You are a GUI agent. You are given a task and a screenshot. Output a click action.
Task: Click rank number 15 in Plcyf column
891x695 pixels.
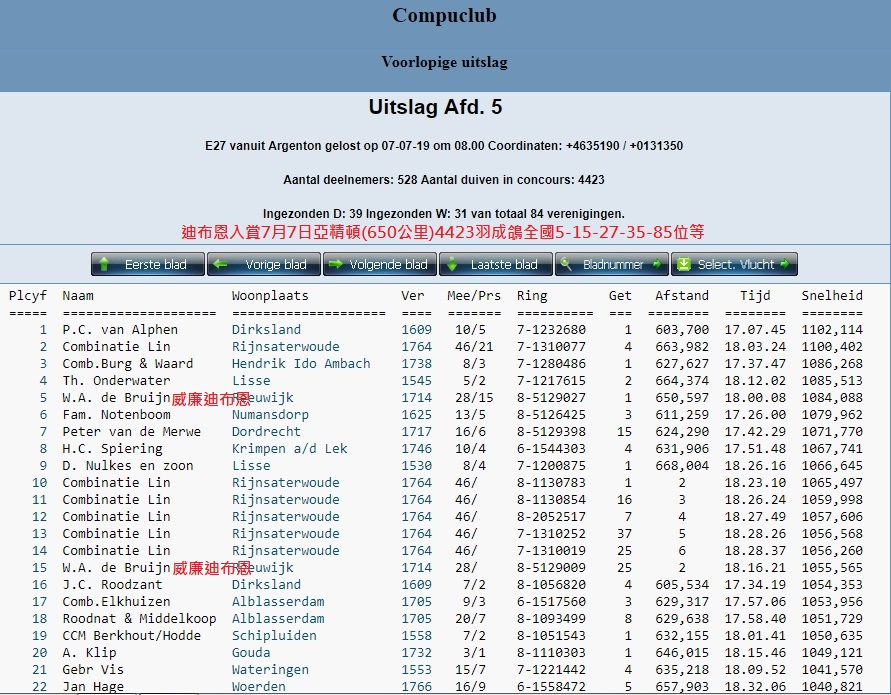[39, 568]
